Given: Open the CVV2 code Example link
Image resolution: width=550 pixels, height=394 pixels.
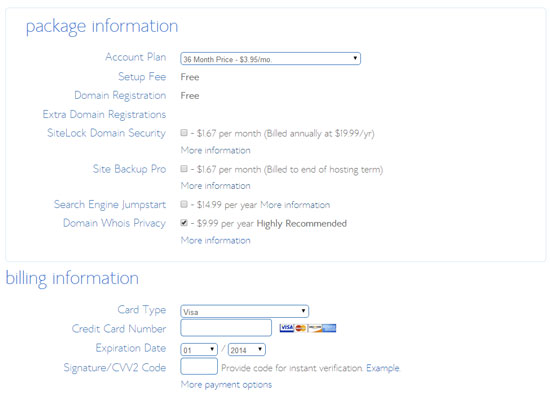Looking at the screenshot, I should (x=383, y=368).
